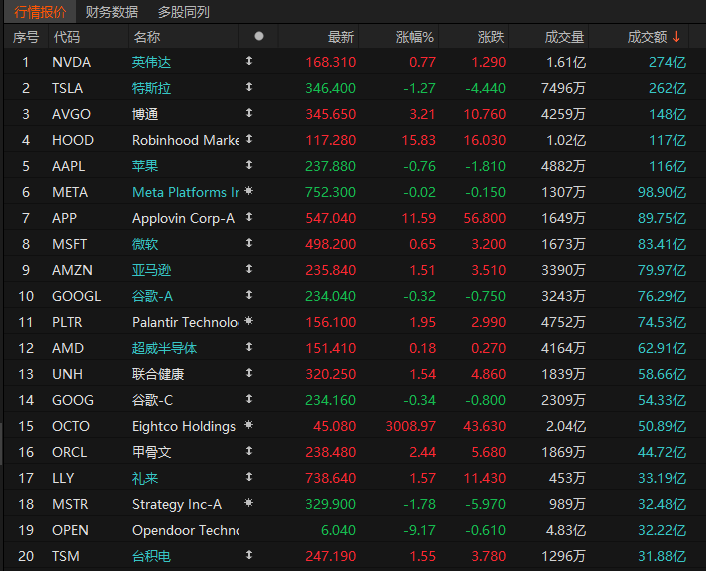Select APP change value 56.800

tap(485, 218)
